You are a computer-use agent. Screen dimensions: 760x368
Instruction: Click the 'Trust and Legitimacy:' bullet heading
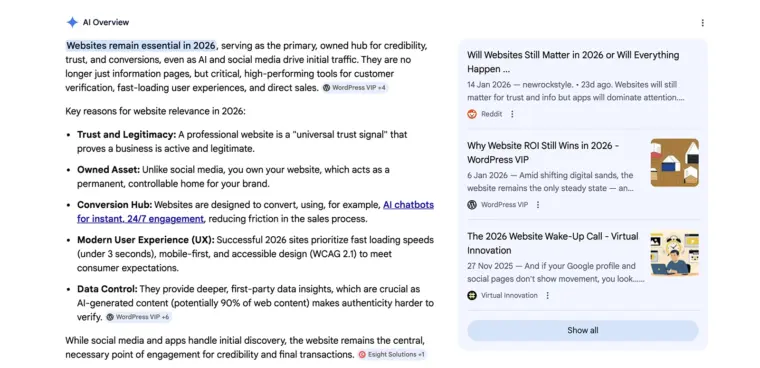click(x=127, y=134)
